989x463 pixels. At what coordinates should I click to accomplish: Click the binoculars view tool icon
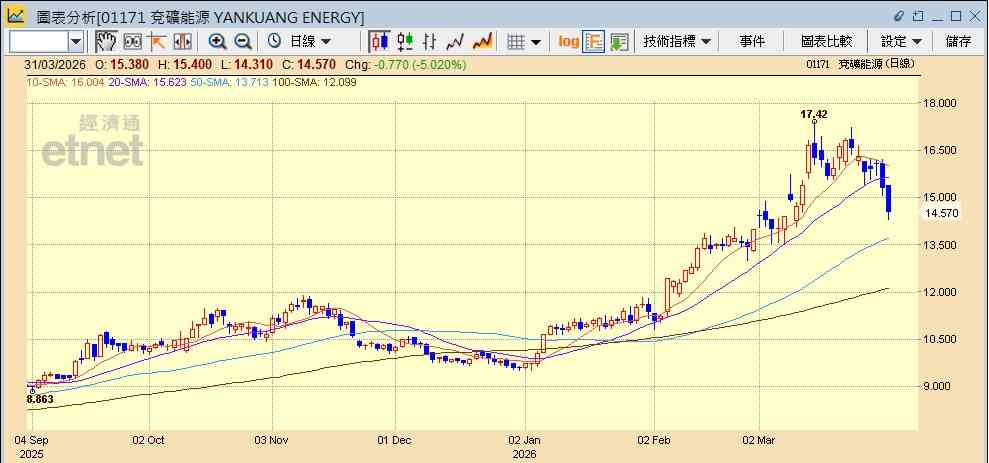(x=132, y=42)
